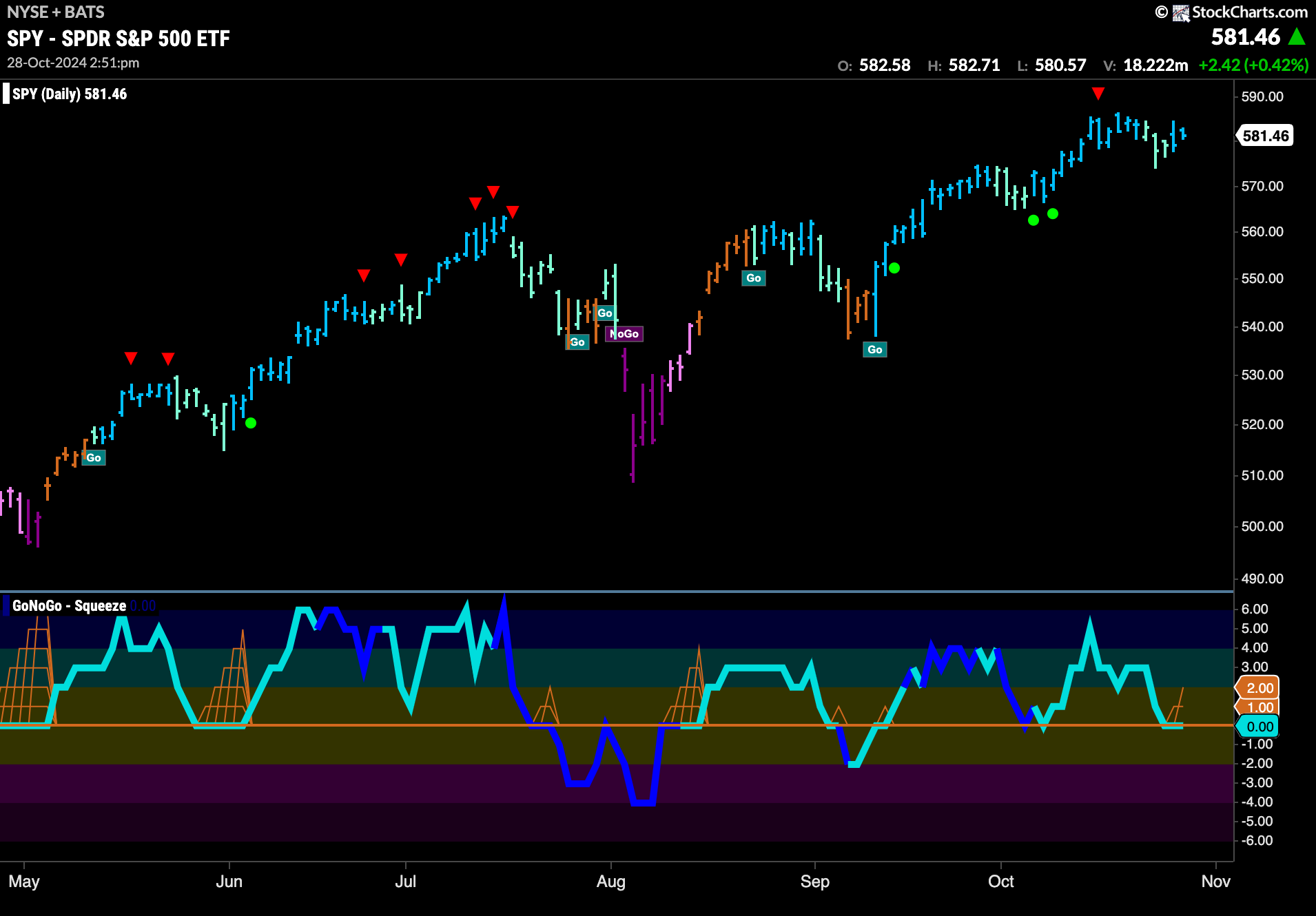The height and width of the screenshot is (916, 1316).
Task: Click the Go marker in September near 535
Action: pos(875,349)
